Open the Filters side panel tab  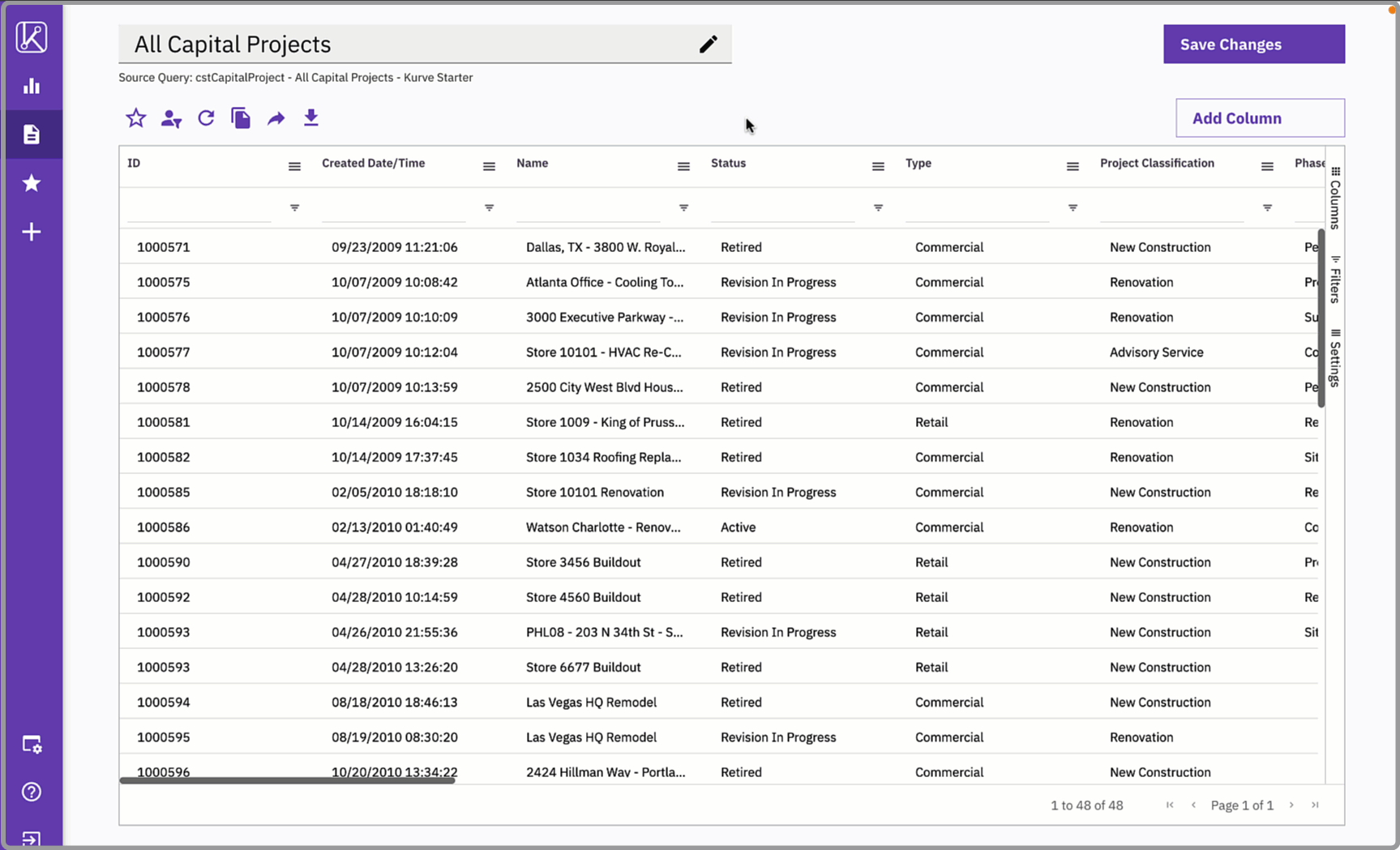1335,280
